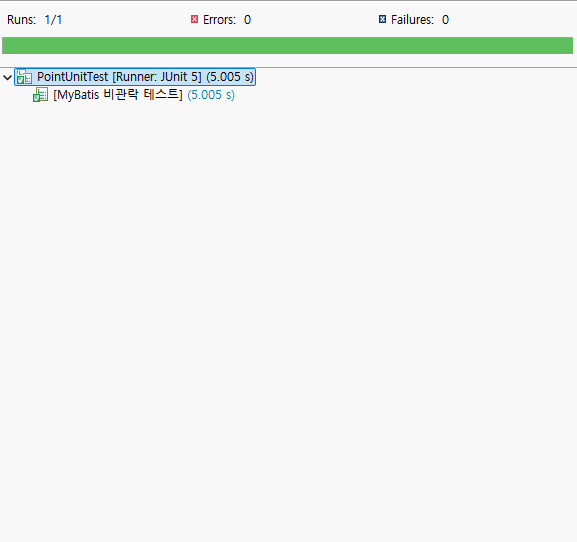Click the Failures label text
The width and height of the screenshot is (577, 542).
pyautogui.click(x=413, y=20)
